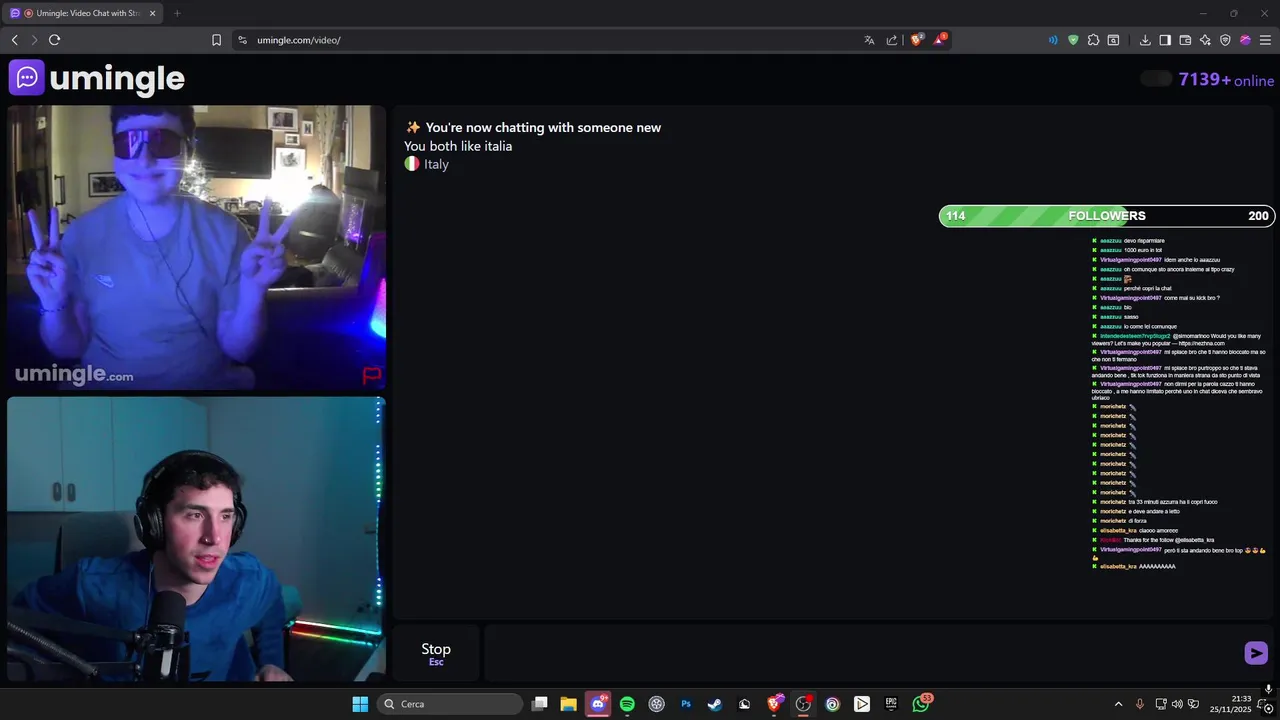
Task: Click the green followers progress bar
Action: tap(1107, 216)
